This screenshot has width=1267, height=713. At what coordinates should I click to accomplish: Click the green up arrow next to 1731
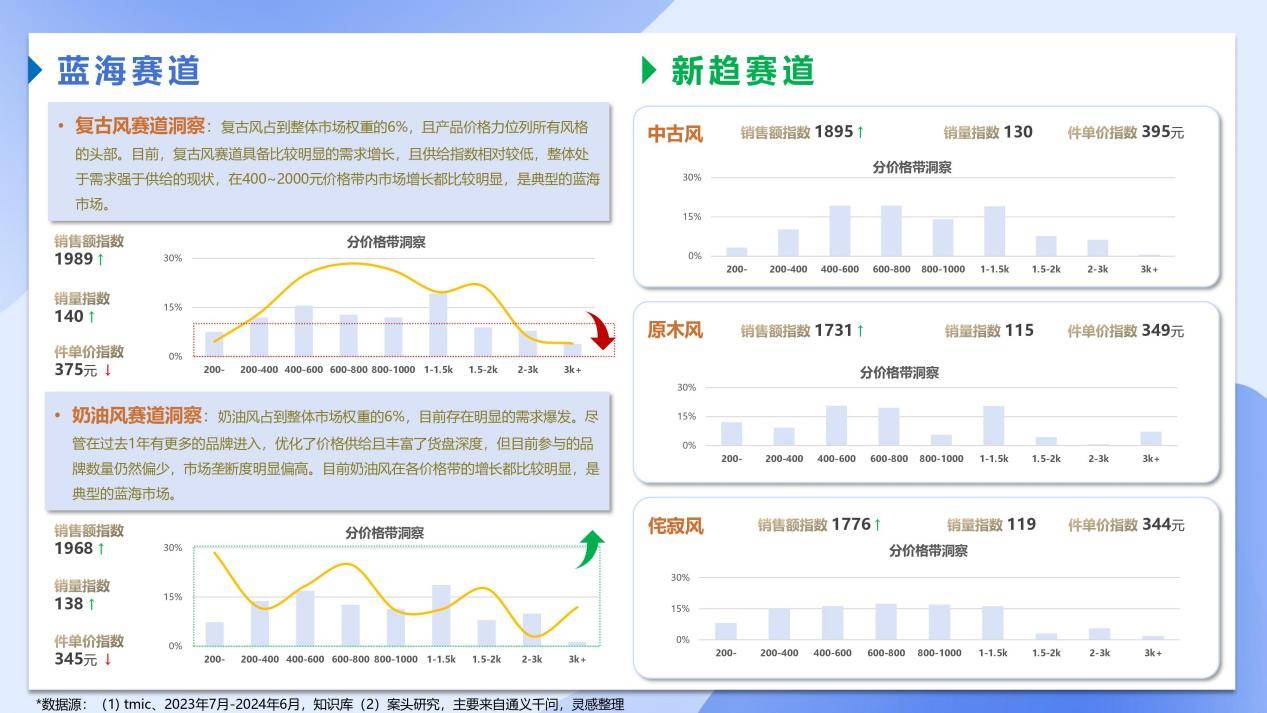(x=860, y=330)
